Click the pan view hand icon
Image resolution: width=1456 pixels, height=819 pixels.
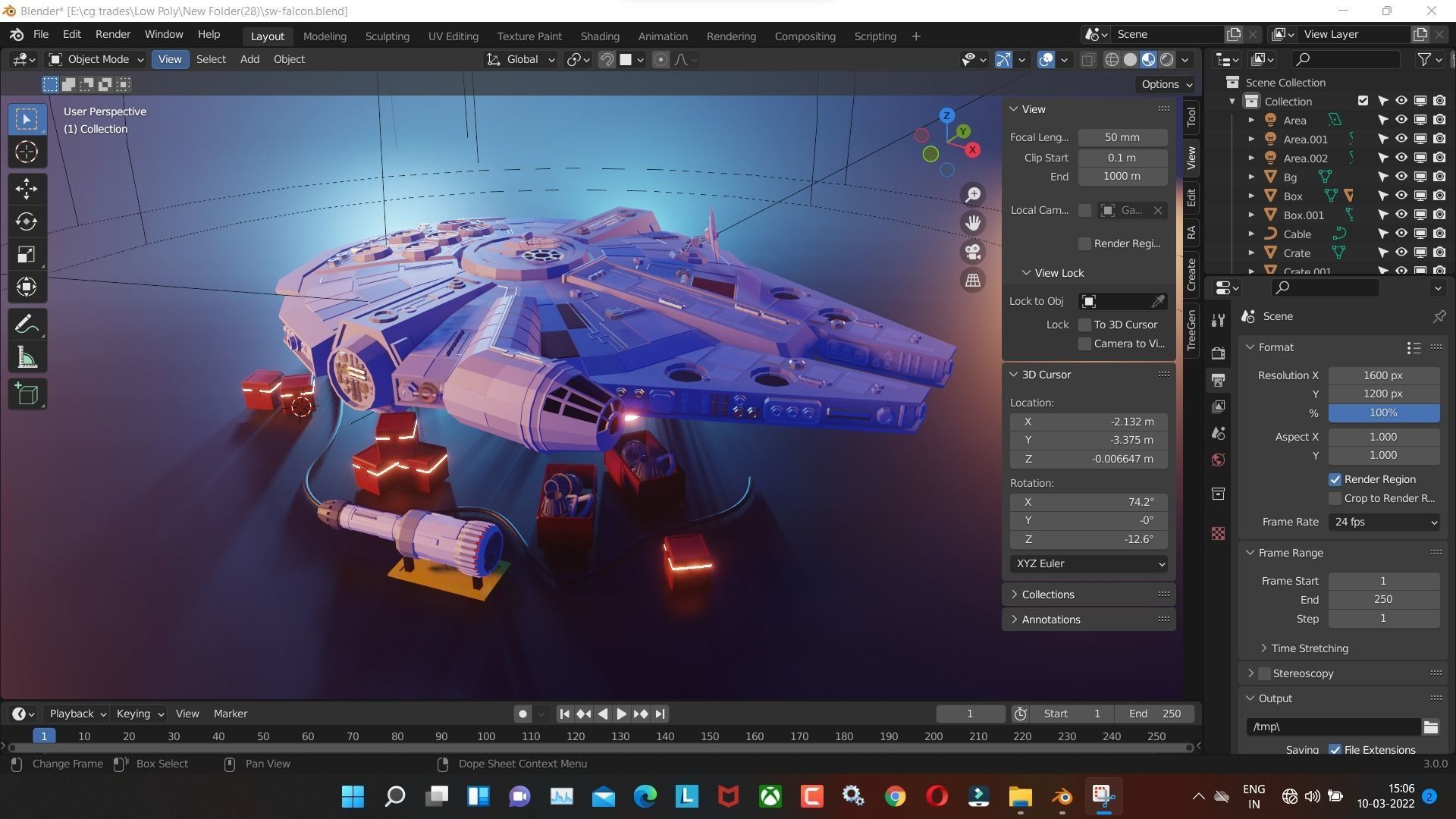click(973, 223)
